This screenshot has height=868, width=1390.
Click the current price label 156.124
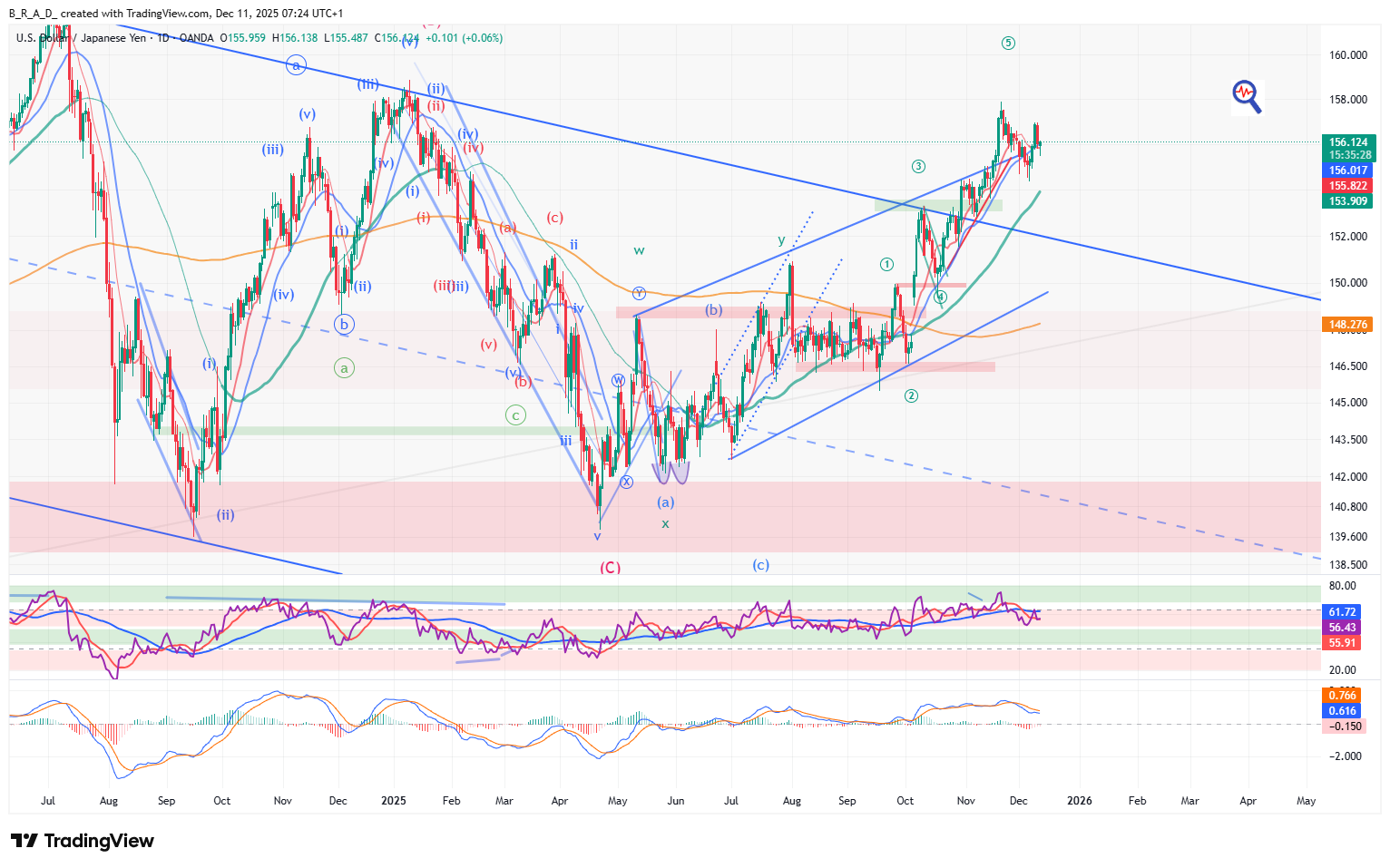pyautogui.click(x=1348, y=142)
